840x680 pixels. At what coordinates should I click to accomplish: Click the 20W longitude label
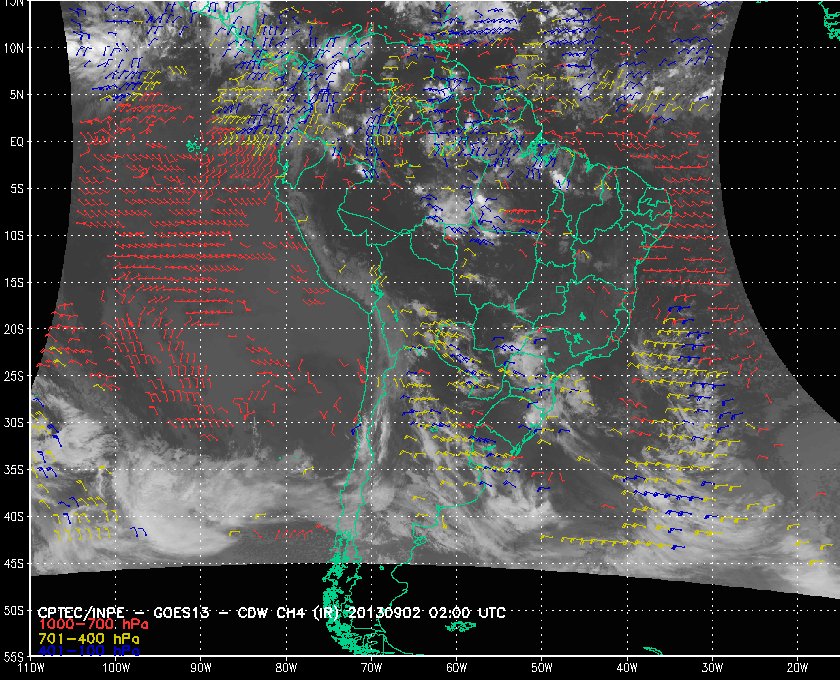pyautogui.click(x=797, y=668)
